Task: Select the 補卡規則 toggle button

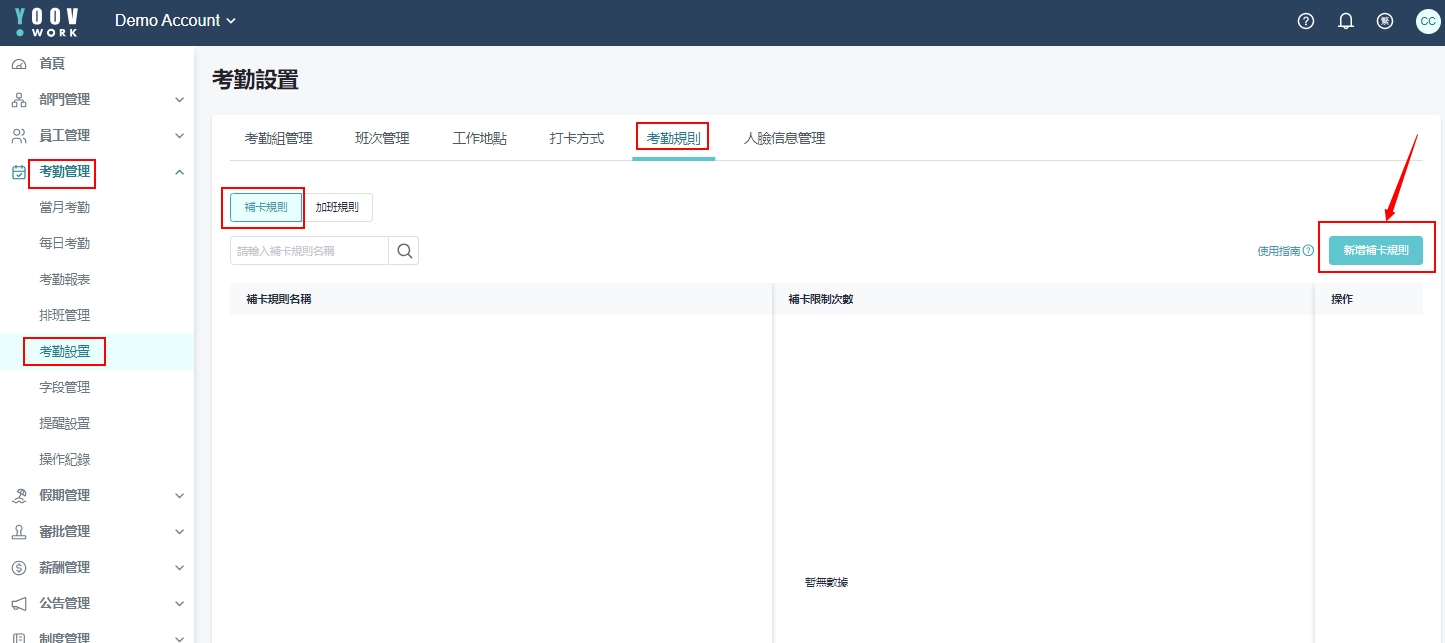Action: [x=266, y=207]
